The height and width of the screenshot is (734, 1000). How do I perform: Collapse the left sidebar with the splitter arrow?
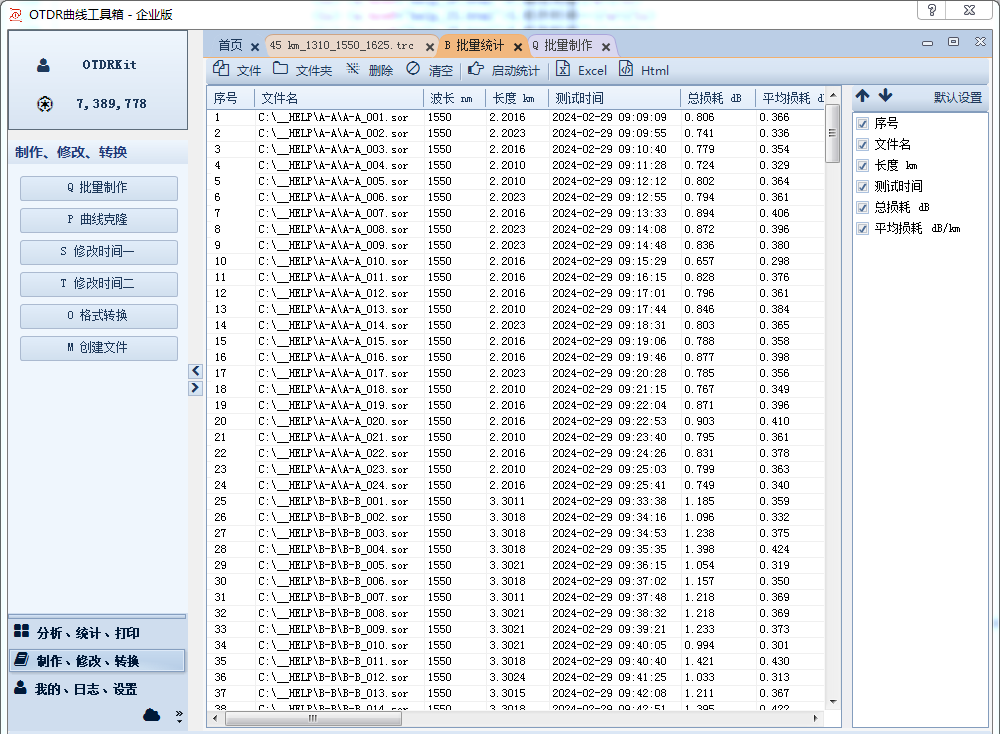click(196, 371)
